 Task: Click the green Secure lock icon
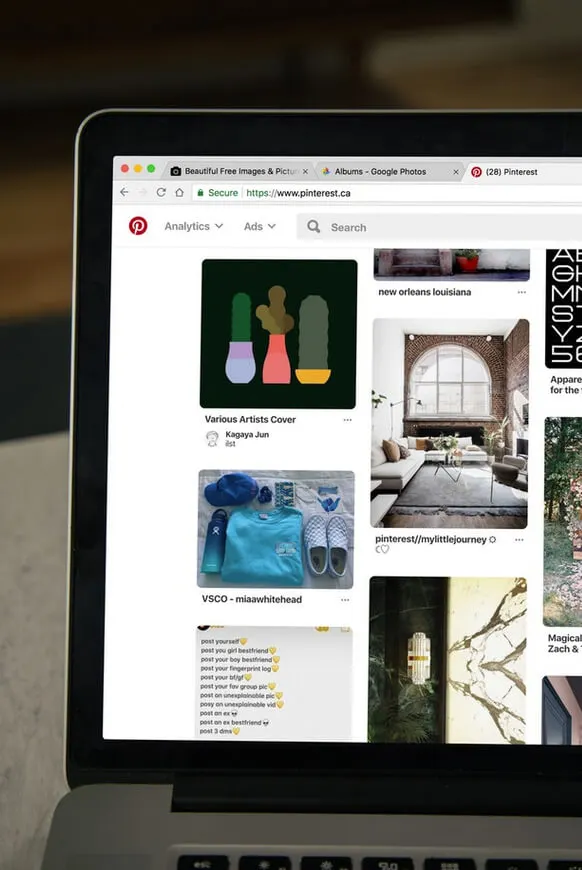point(200,193)
